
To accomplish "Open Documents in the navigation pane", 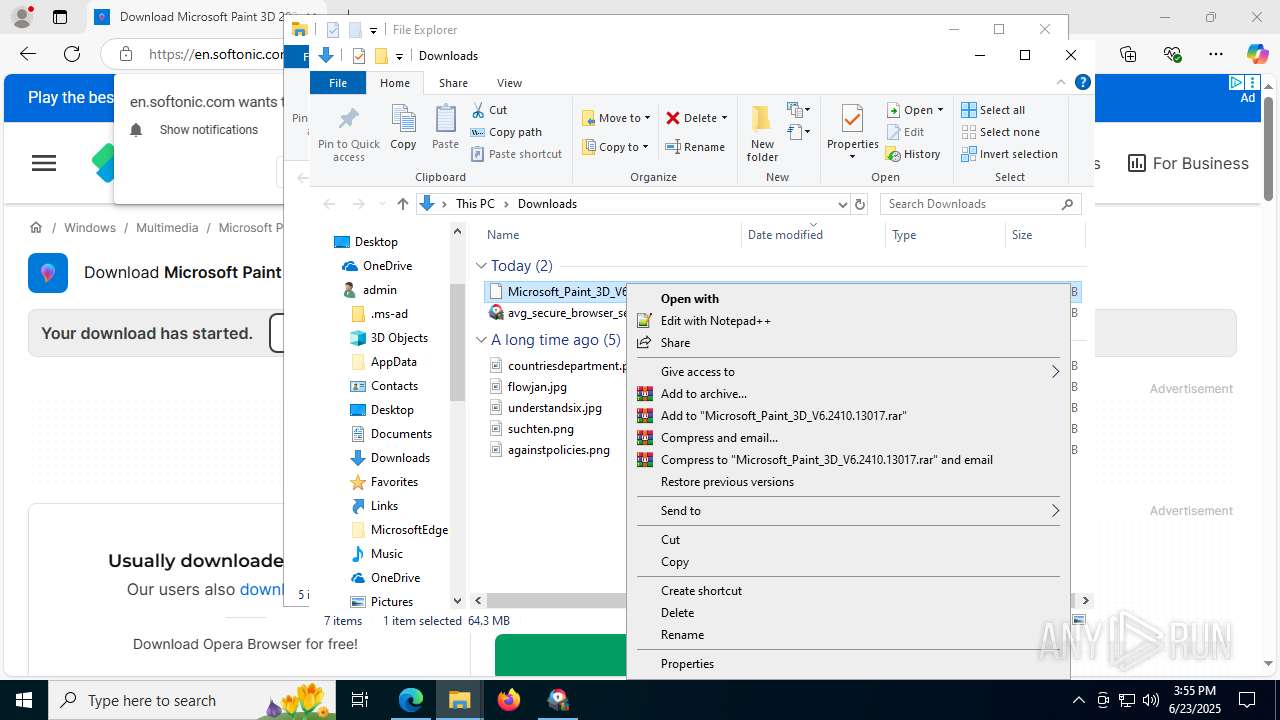I will [x=391, y=434].
